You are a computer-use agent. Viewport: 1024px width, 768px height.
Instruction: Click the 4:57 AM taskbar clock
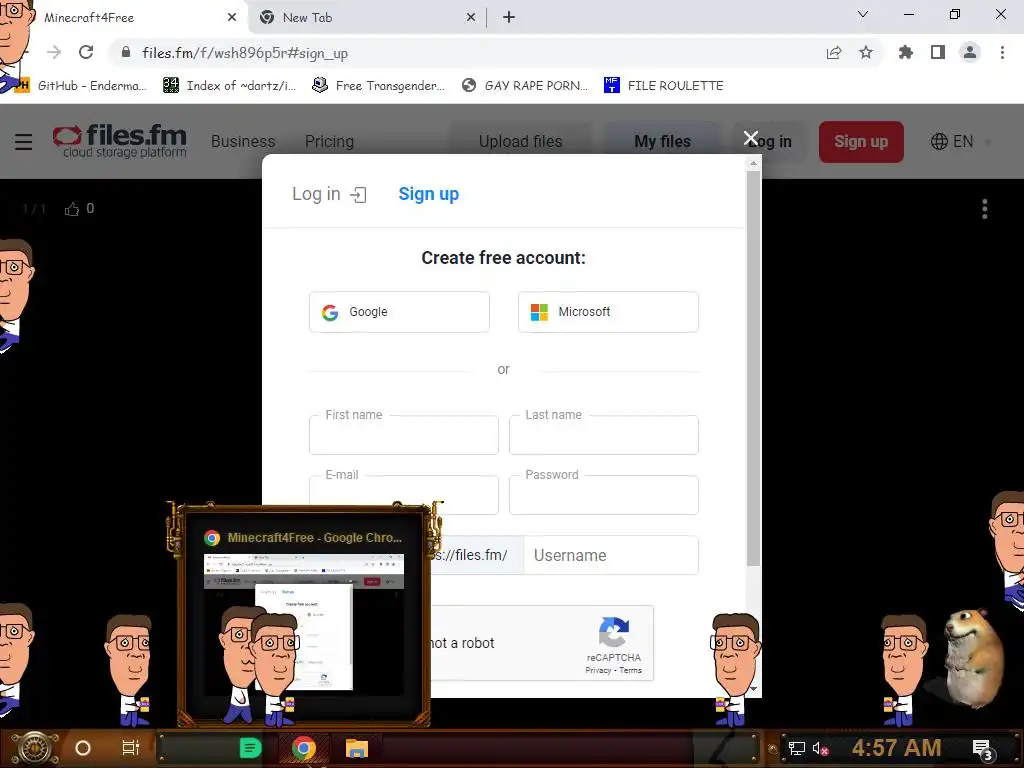[x=896, y=748]
